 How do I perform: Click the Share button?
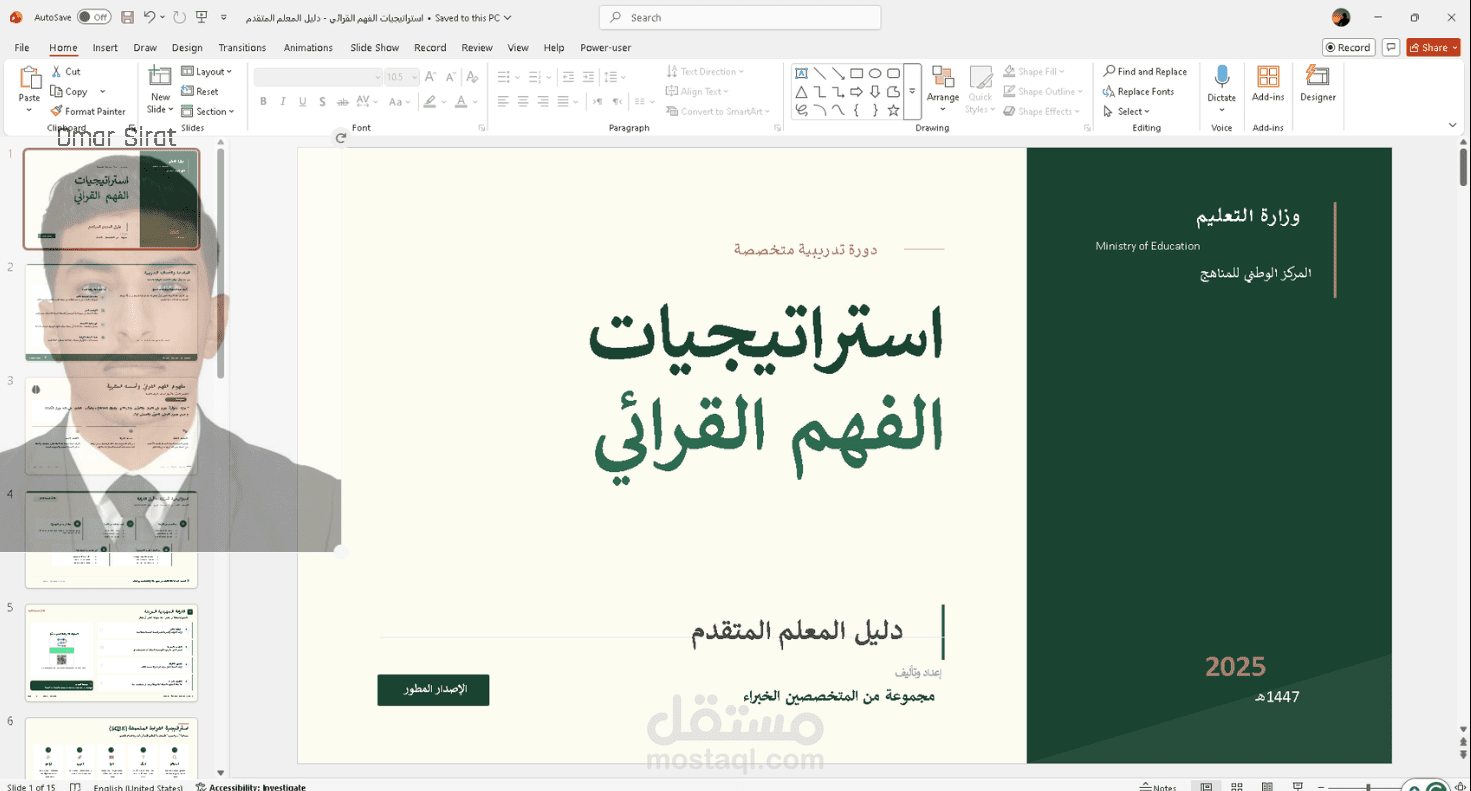tap(1432, 47)
